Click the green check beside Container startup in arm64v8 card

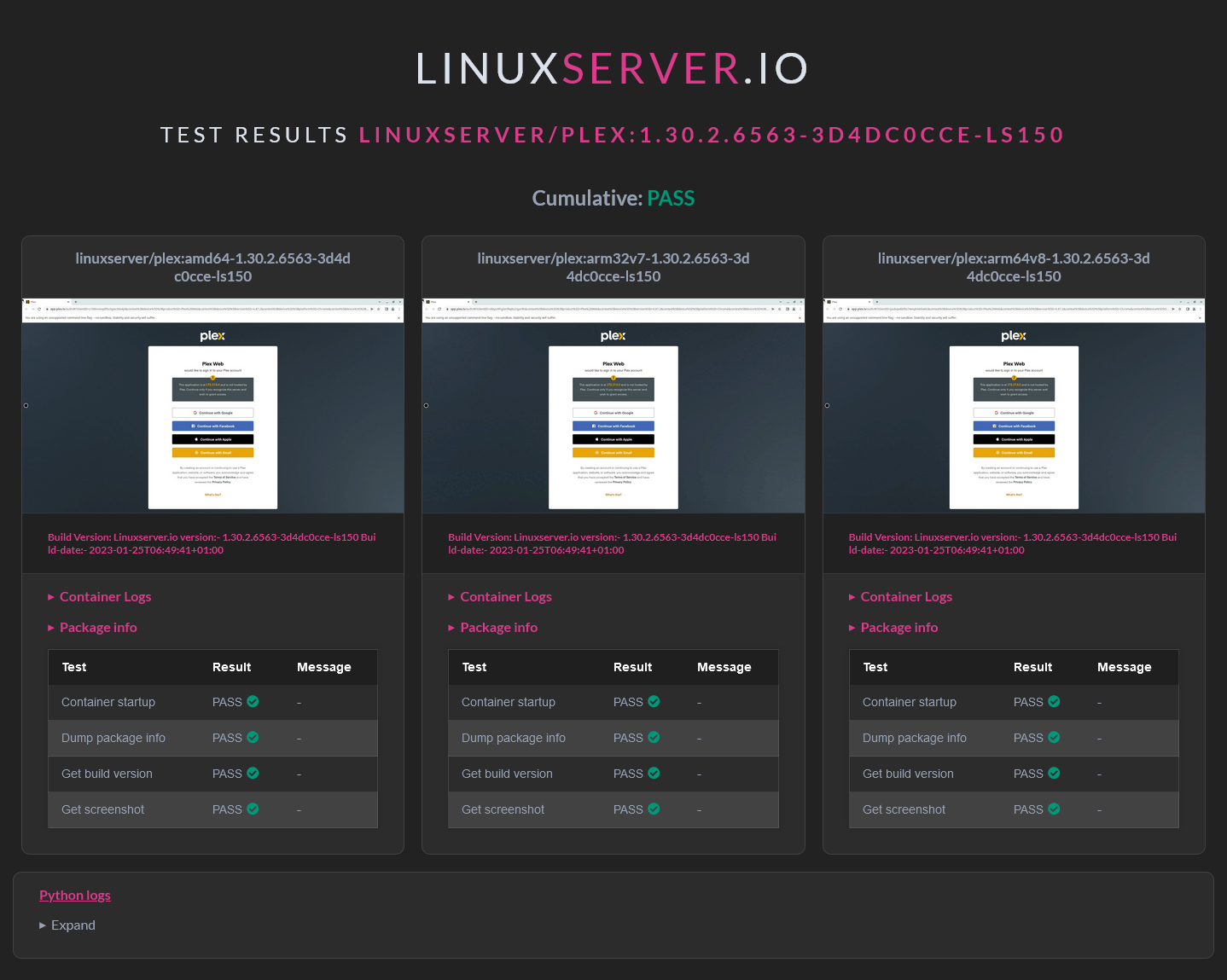(1054, 702)
